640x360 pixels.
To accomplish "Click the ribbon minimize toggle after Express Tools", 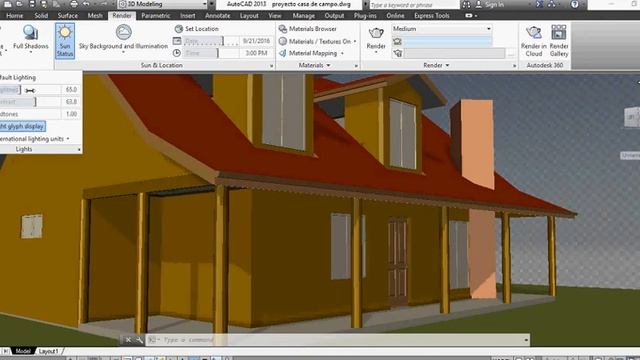I will (x=469, y=16).
